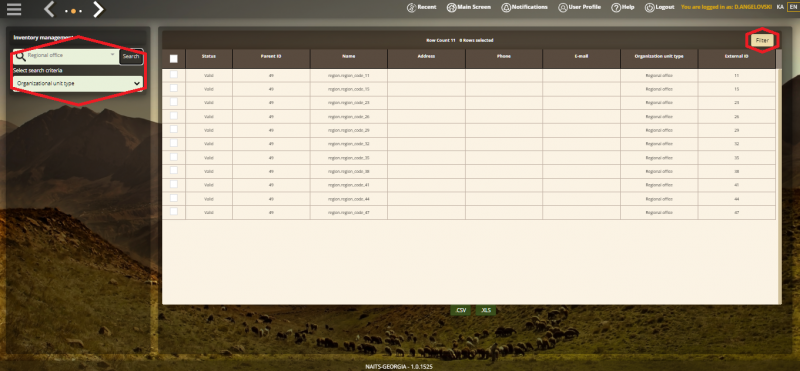Click the name cell region.region_code_26
The height and width of the screenshot is (371, 800).
click(349, 116)
